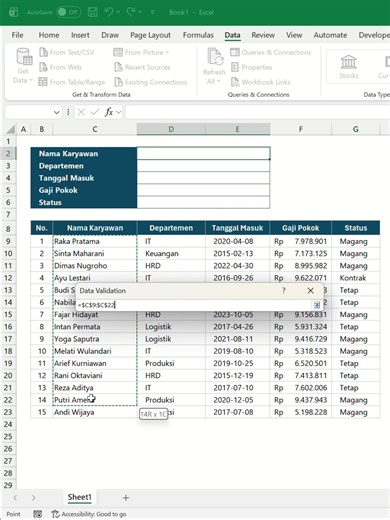Select the Nama Karyawan input cell D2
Image resolution: width=390 pixels, height=520 pixels.
pos(203,153)
